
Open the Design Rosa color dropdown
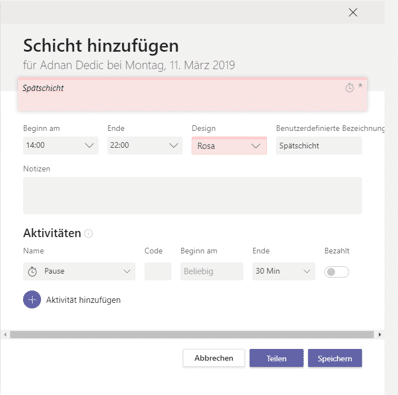[x=229, y=146]
